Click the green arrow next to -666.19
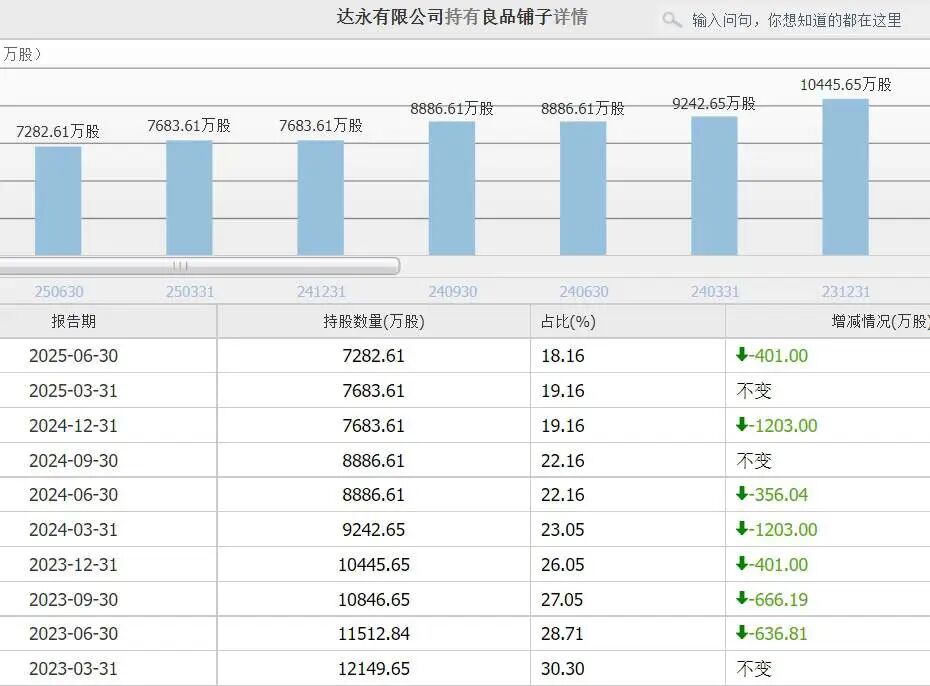The width and height of the screenshot is (930, 686). pyautogui.click(x=742, y=599)
